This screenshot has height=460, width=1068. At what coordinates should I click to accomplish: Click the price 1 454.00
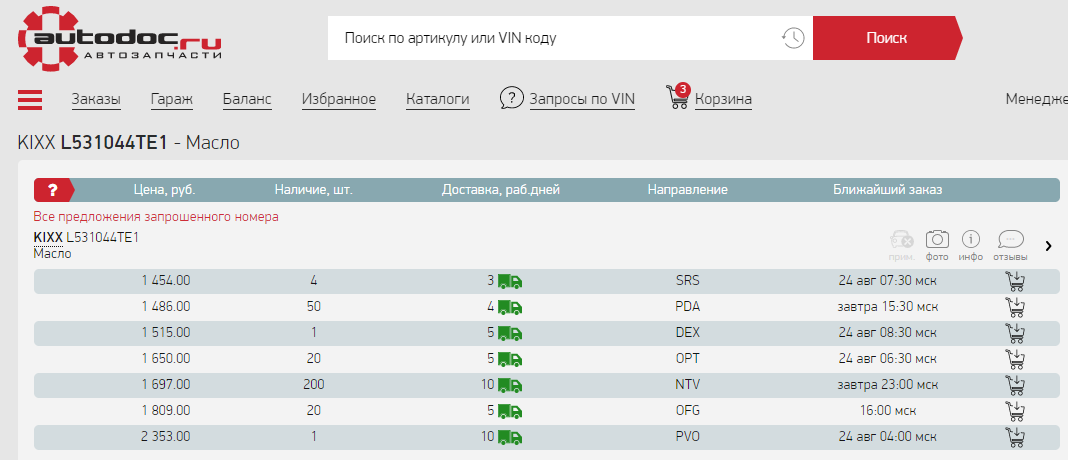(x=166, y=281)
